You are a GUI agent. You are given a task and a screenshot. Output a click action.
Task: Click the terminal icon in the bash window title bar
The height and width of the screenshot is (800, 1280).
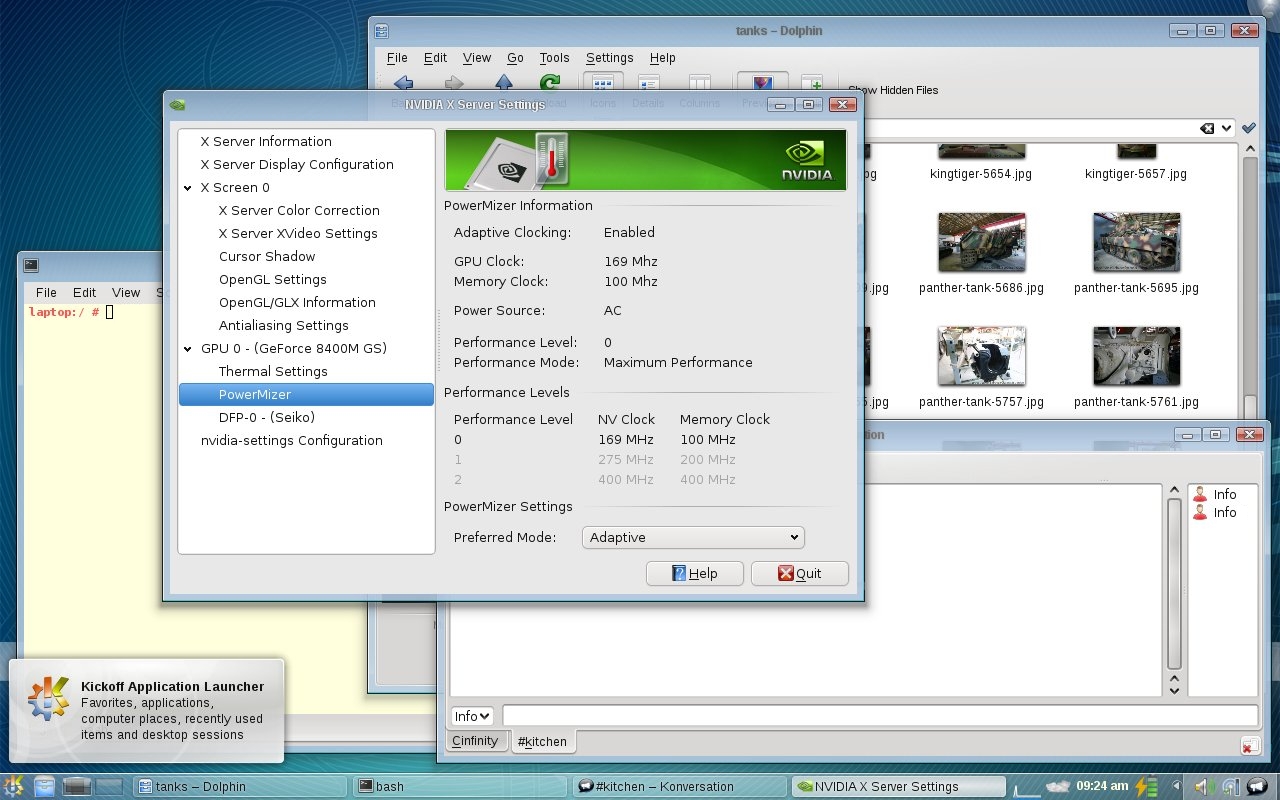point(31,265)
